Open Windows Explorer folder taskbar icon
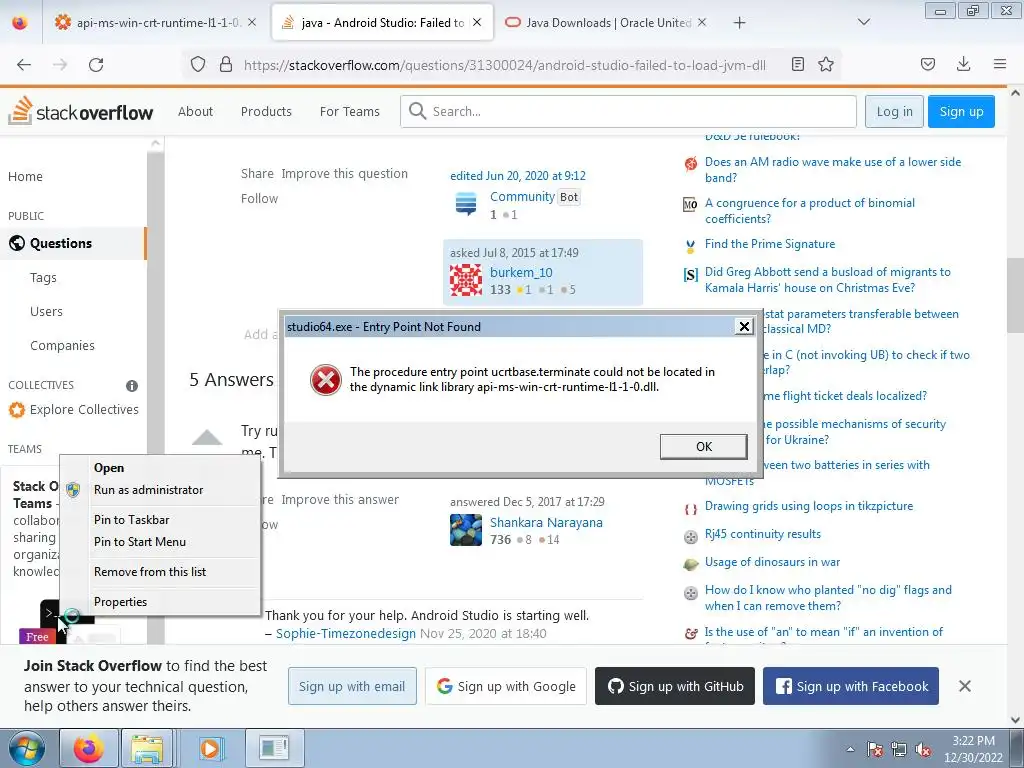Viewport: 1024px width, 768px height. [x=147, y=748]
